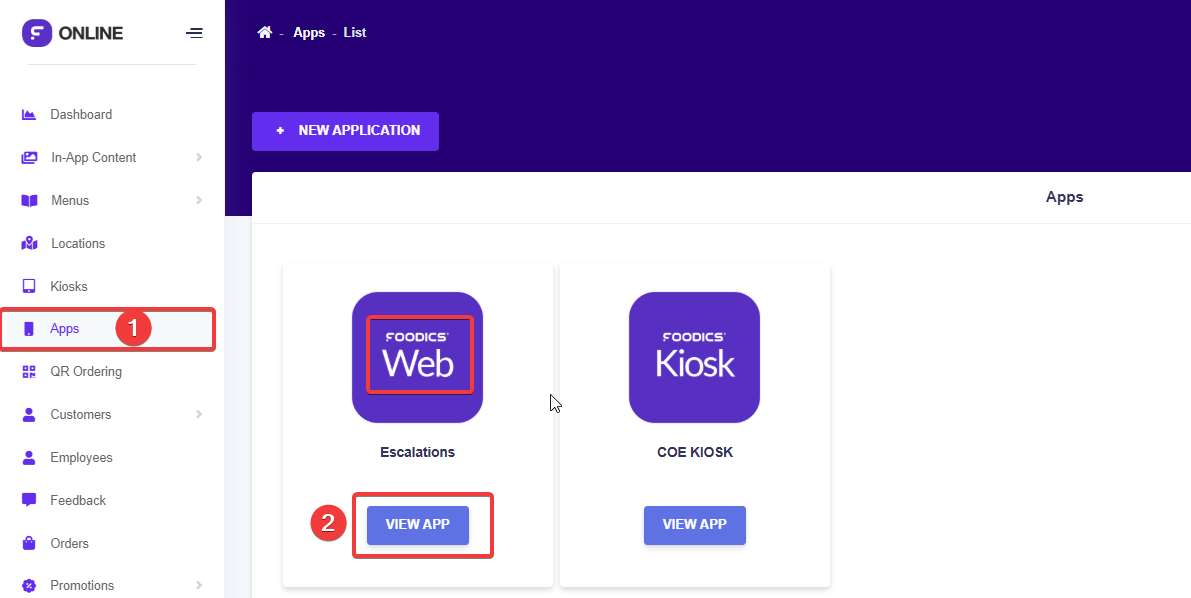This screenshot has width=1191, height=598.
Task: Expand the Menus submenu chevron
Action: (x=199, y=201)
